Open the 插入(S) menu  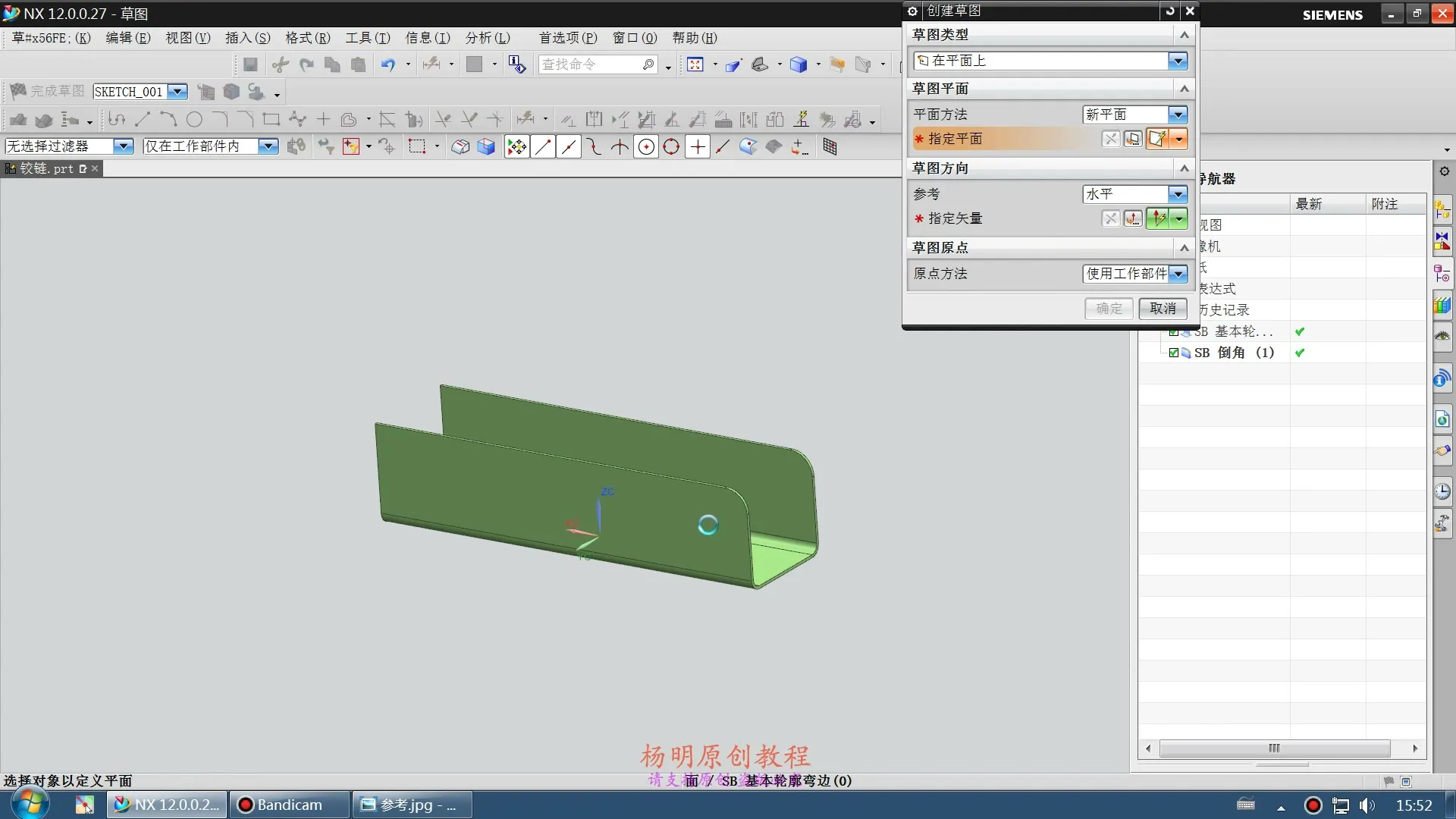(x=247, y=38)
